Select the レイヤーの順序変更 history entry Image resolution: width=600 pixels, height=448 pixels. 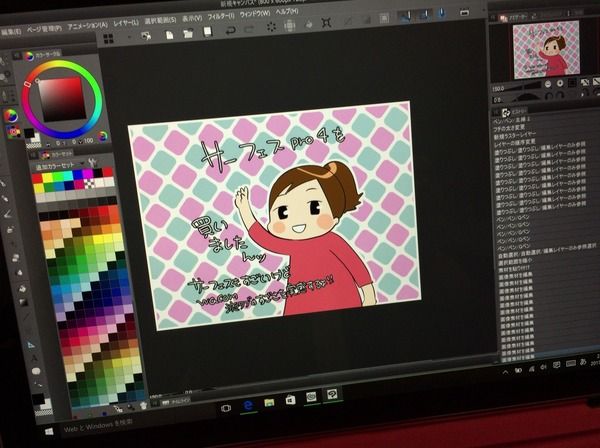coord(514,144)
